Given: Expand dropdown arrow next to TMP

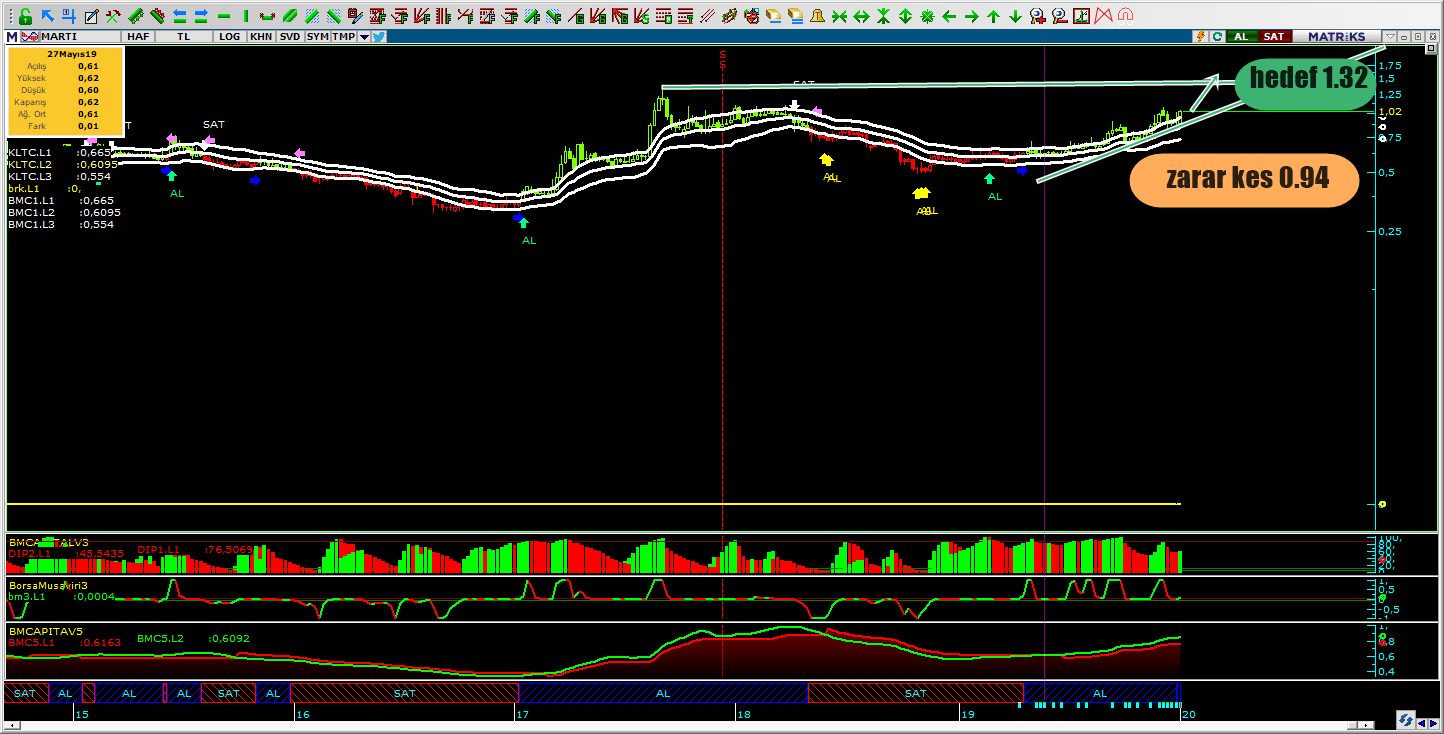Looking at the screenshot, I should coord(364,36).
